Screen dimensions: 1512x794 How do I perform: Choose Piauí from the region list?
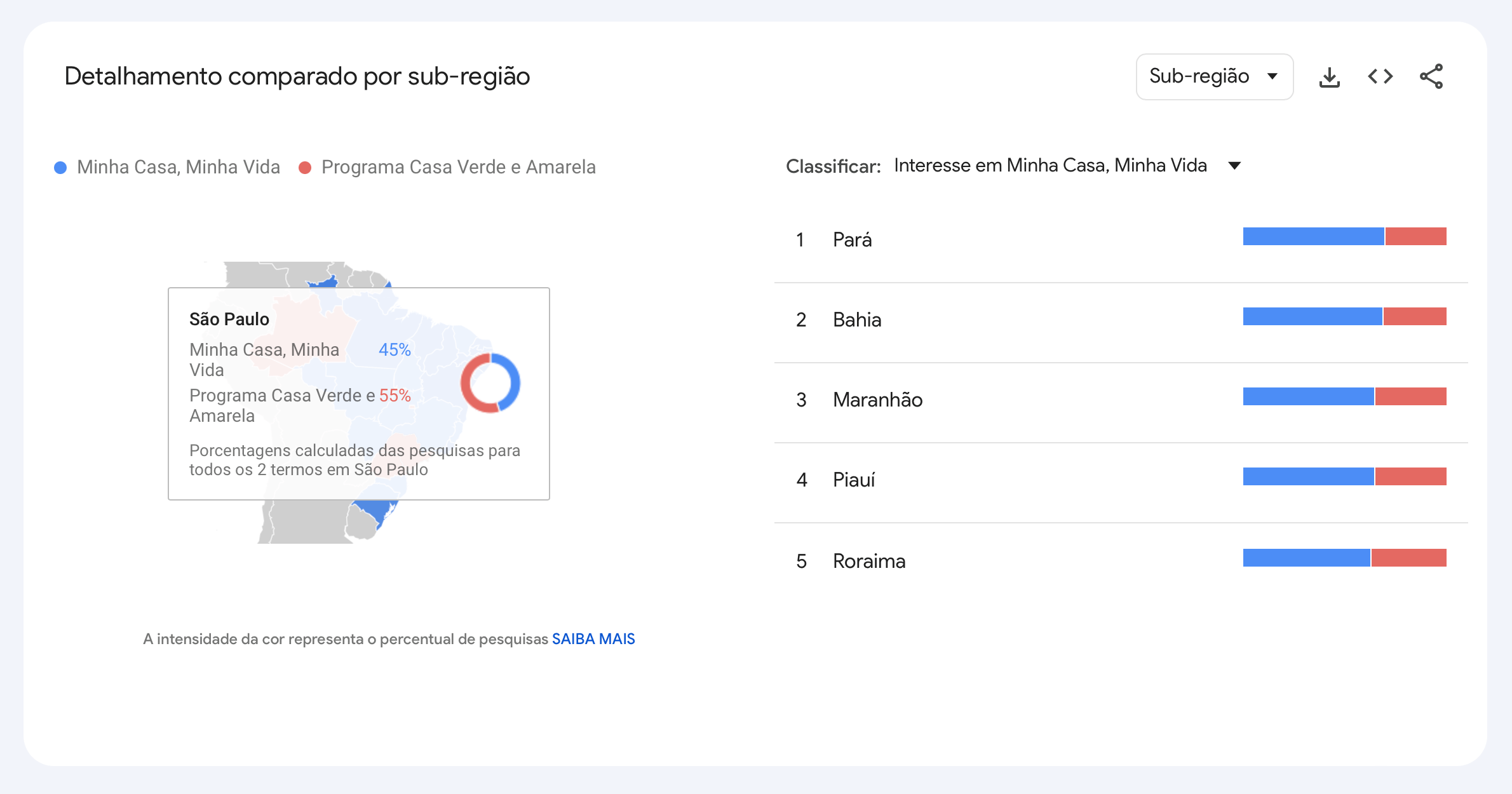click(x=1121, y=480)
